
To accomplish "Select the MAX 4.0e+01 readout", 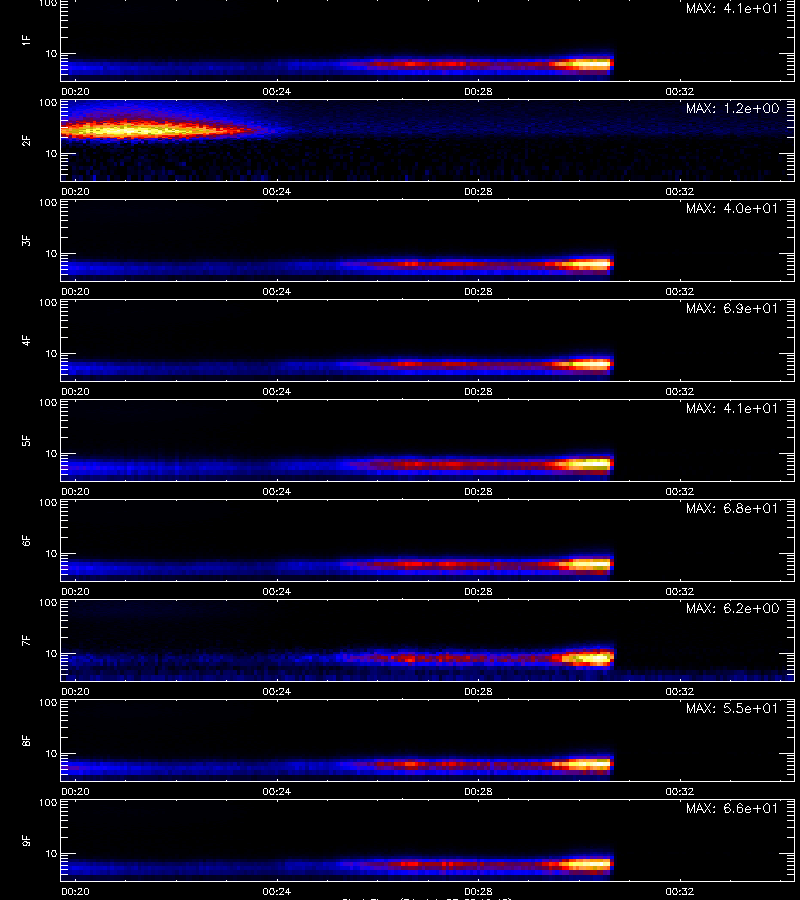I will tap(732, 208).
